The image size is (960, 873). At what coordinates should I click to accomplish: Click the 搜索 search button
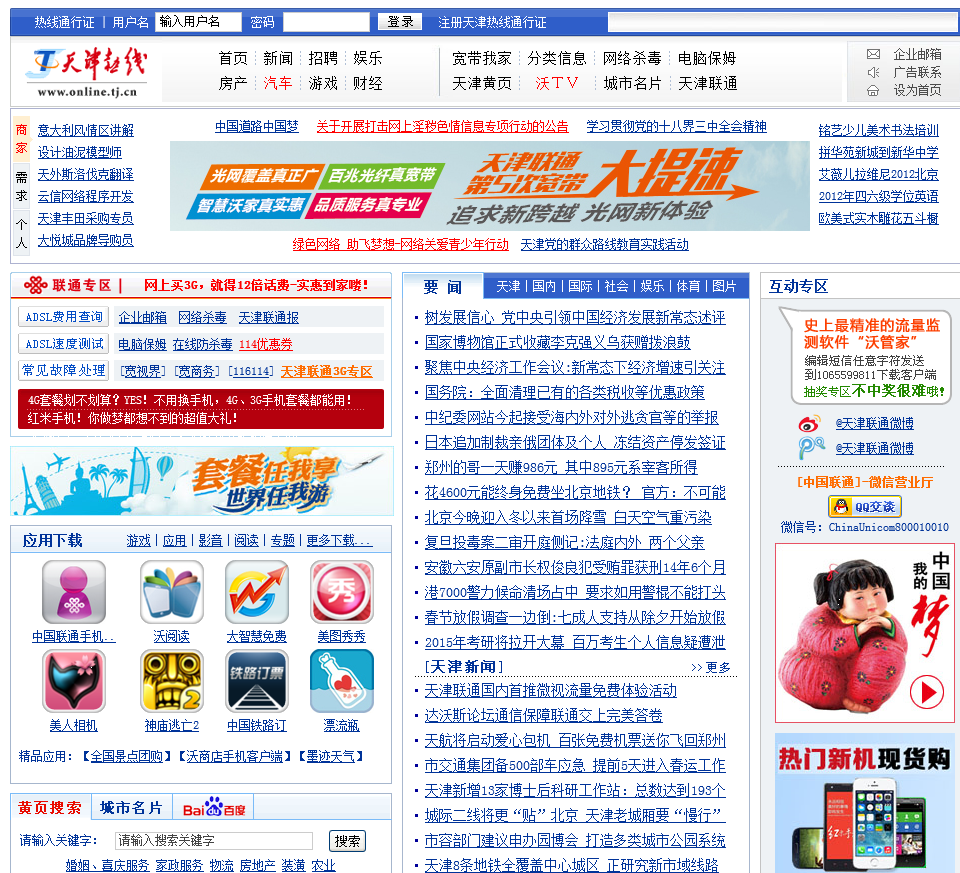coord(347,841)
